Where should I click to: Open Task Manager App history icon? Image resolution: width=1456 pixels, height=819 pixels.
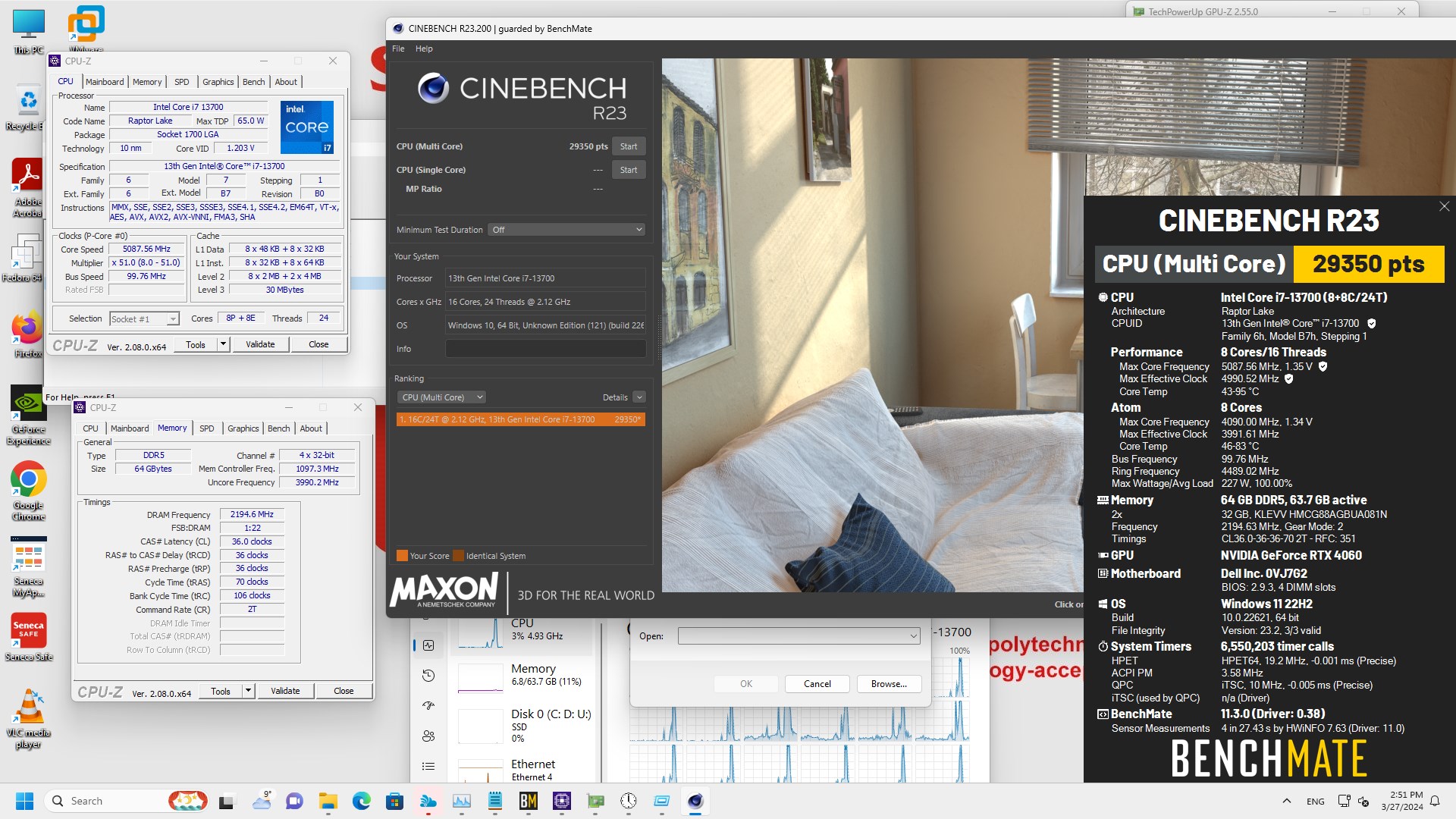[x=428, y=676]
